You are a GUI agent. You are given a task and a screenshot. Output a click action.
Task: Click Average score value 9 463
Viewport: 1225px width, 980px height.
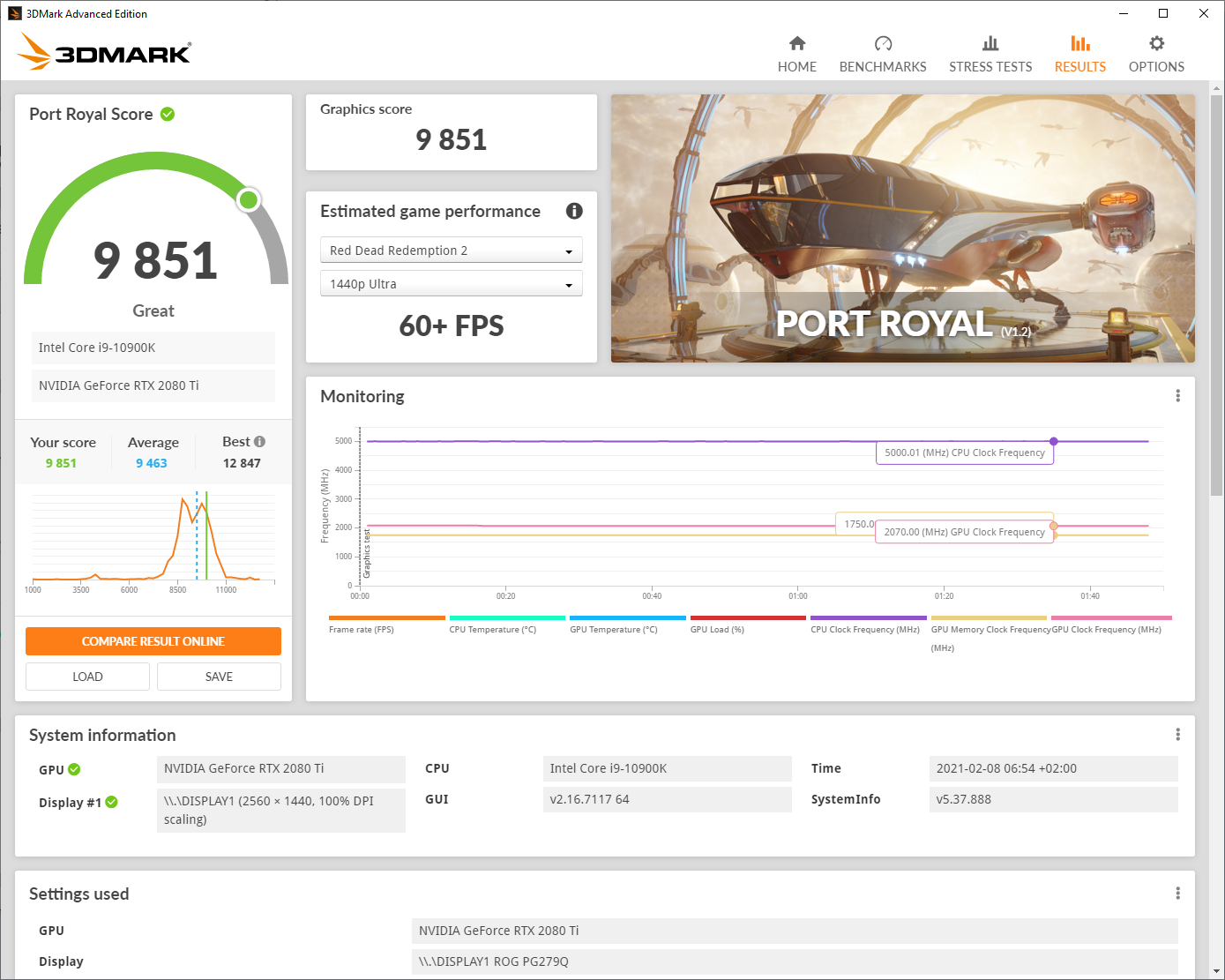pyautogui.click(x=151, y=463)
